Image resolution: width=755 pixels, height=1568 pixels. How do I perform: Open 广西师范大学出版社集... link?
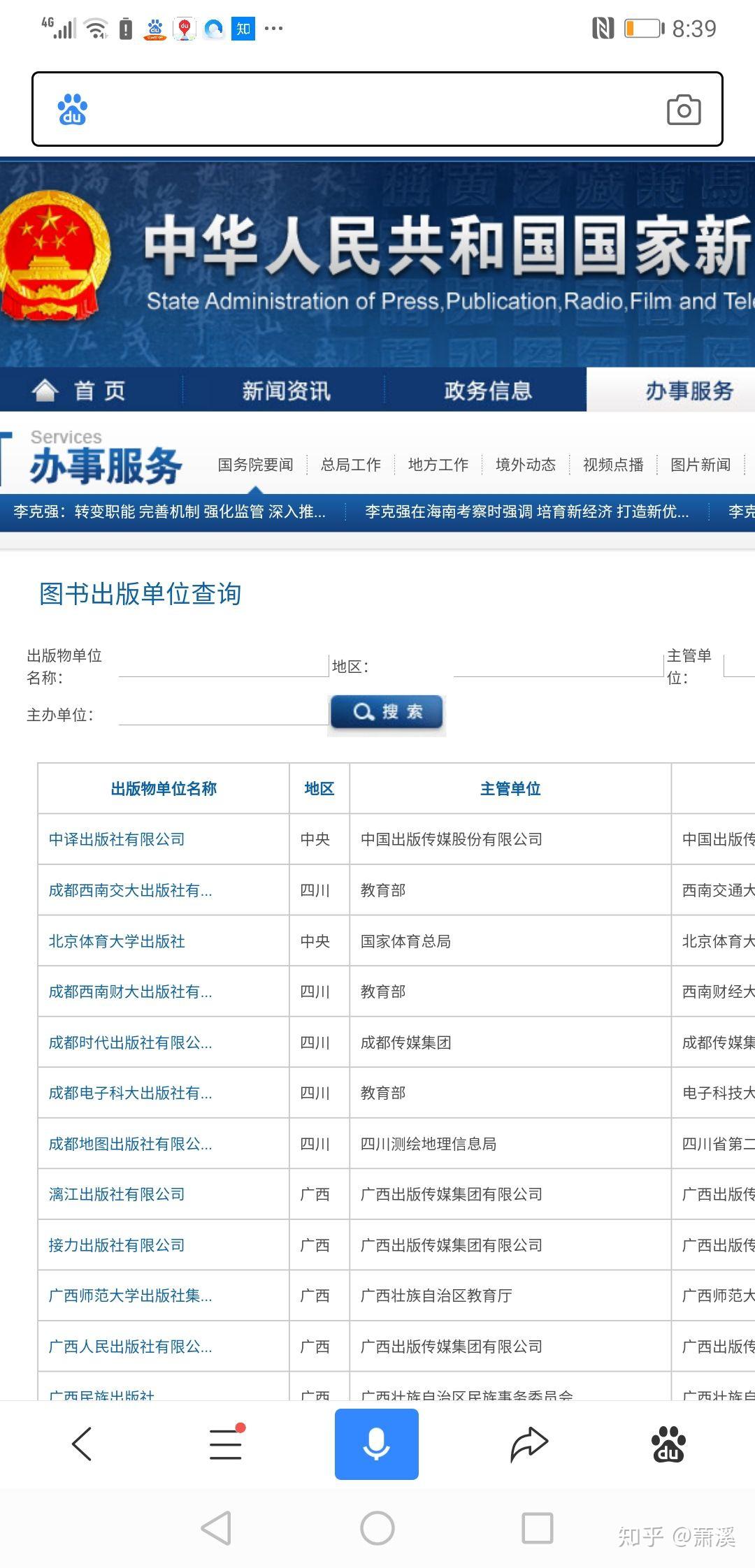coord(130,1295)
